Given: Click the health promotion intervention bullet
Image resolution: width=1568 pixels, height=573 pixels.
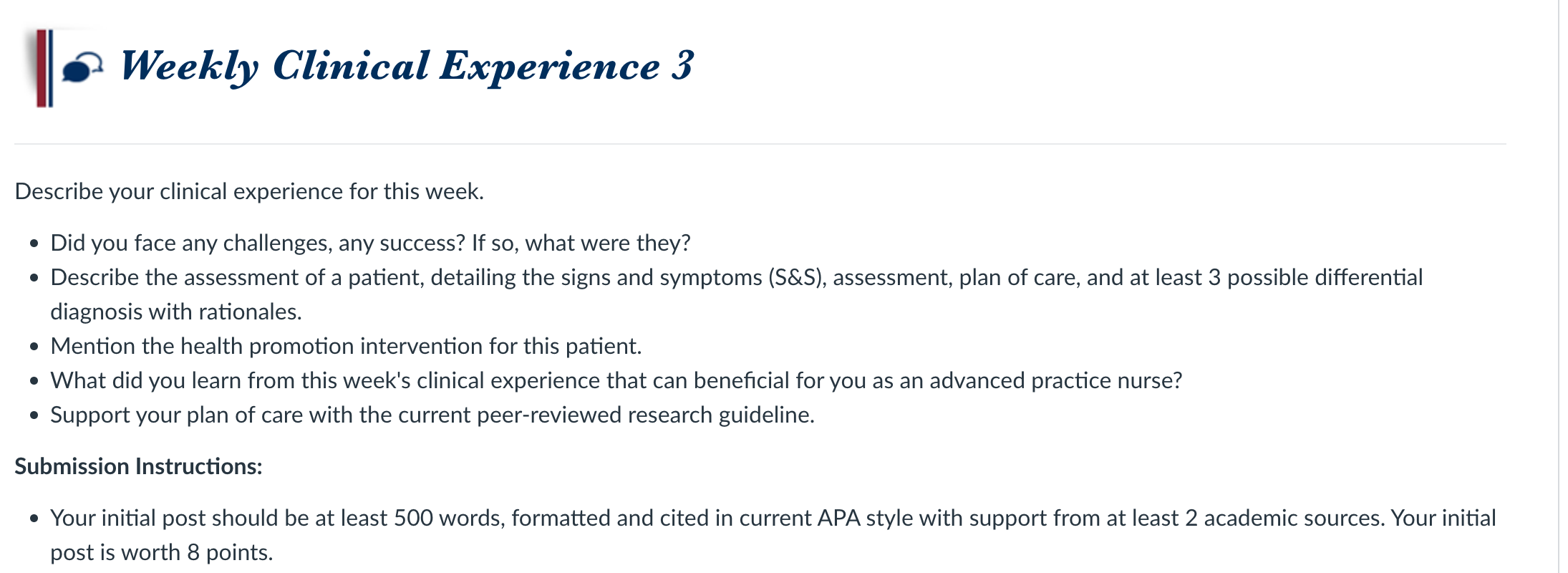Looking at the screenshot, I should (x=346, y=346).
